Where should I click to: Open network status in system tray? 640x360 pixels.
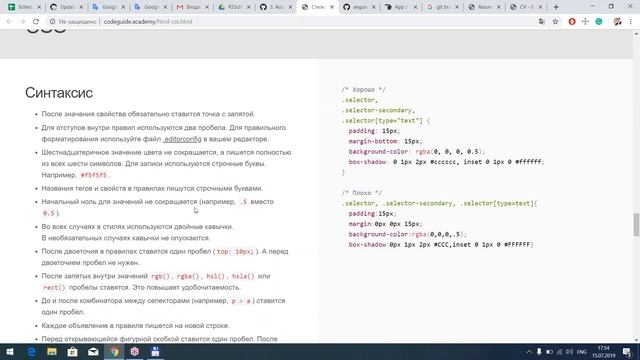click(x=560, y=352)
